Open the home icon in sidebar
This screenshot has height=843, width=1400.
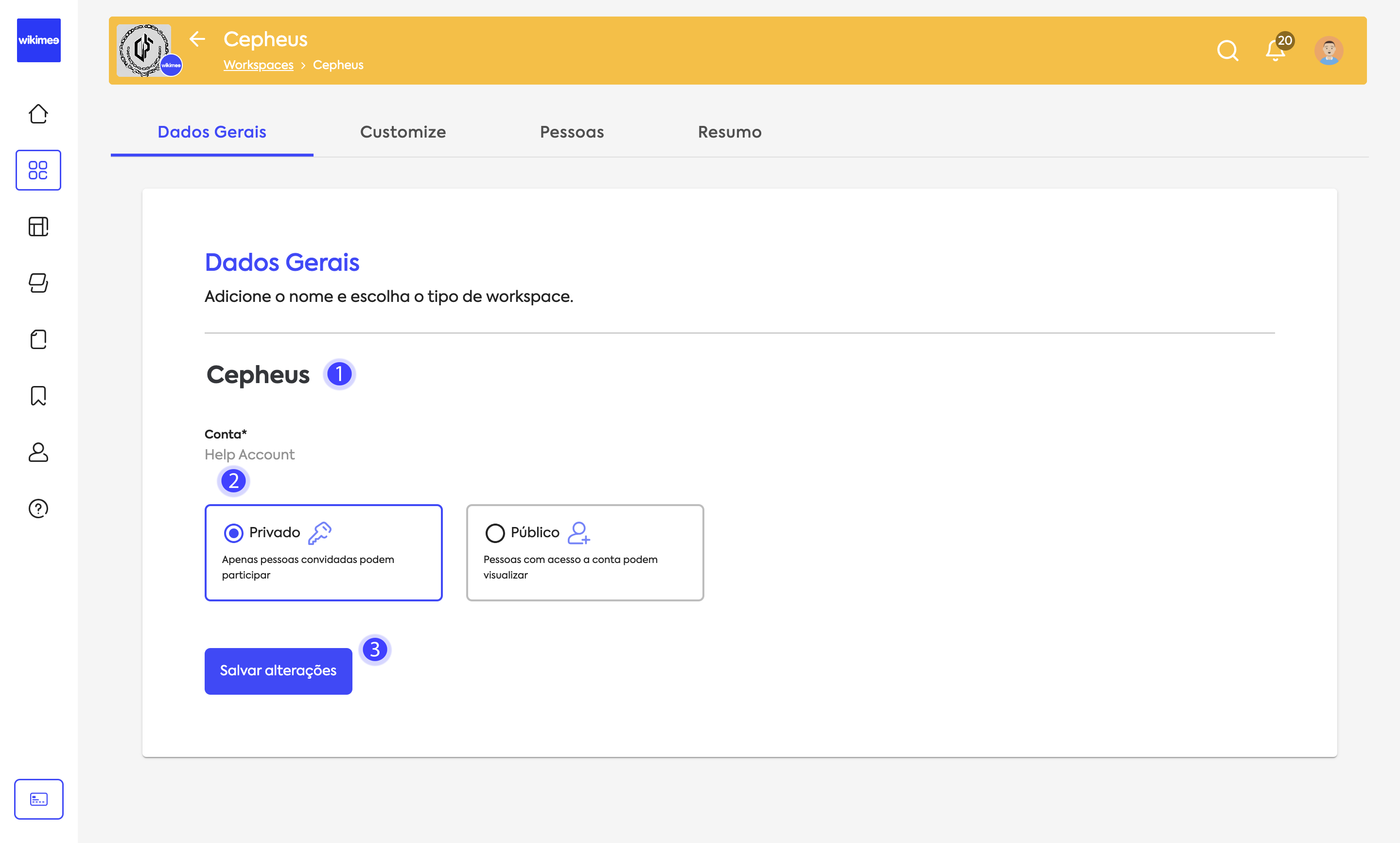38,114
